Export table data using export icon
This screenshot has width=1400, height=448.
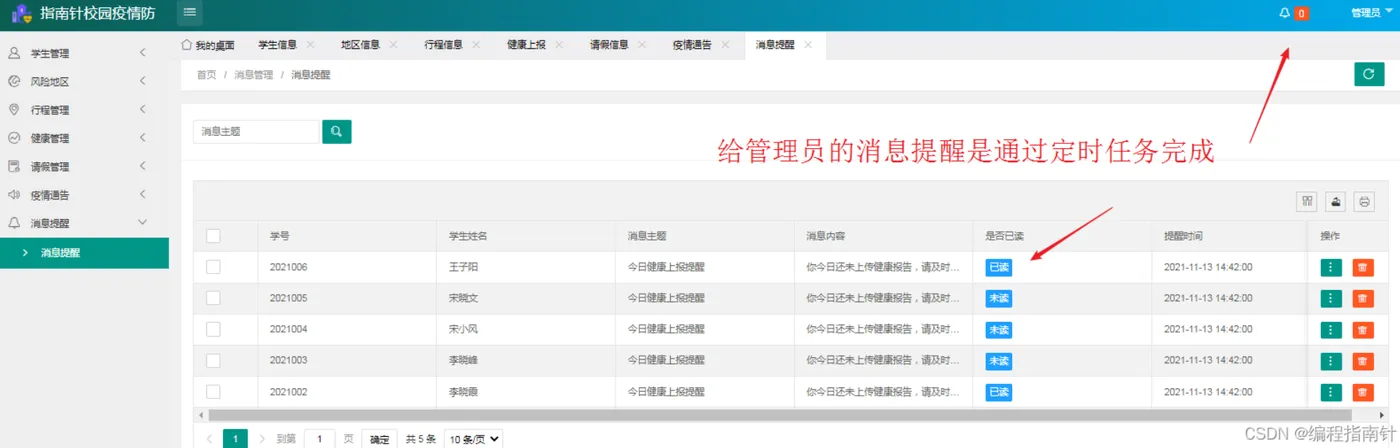1335,202
